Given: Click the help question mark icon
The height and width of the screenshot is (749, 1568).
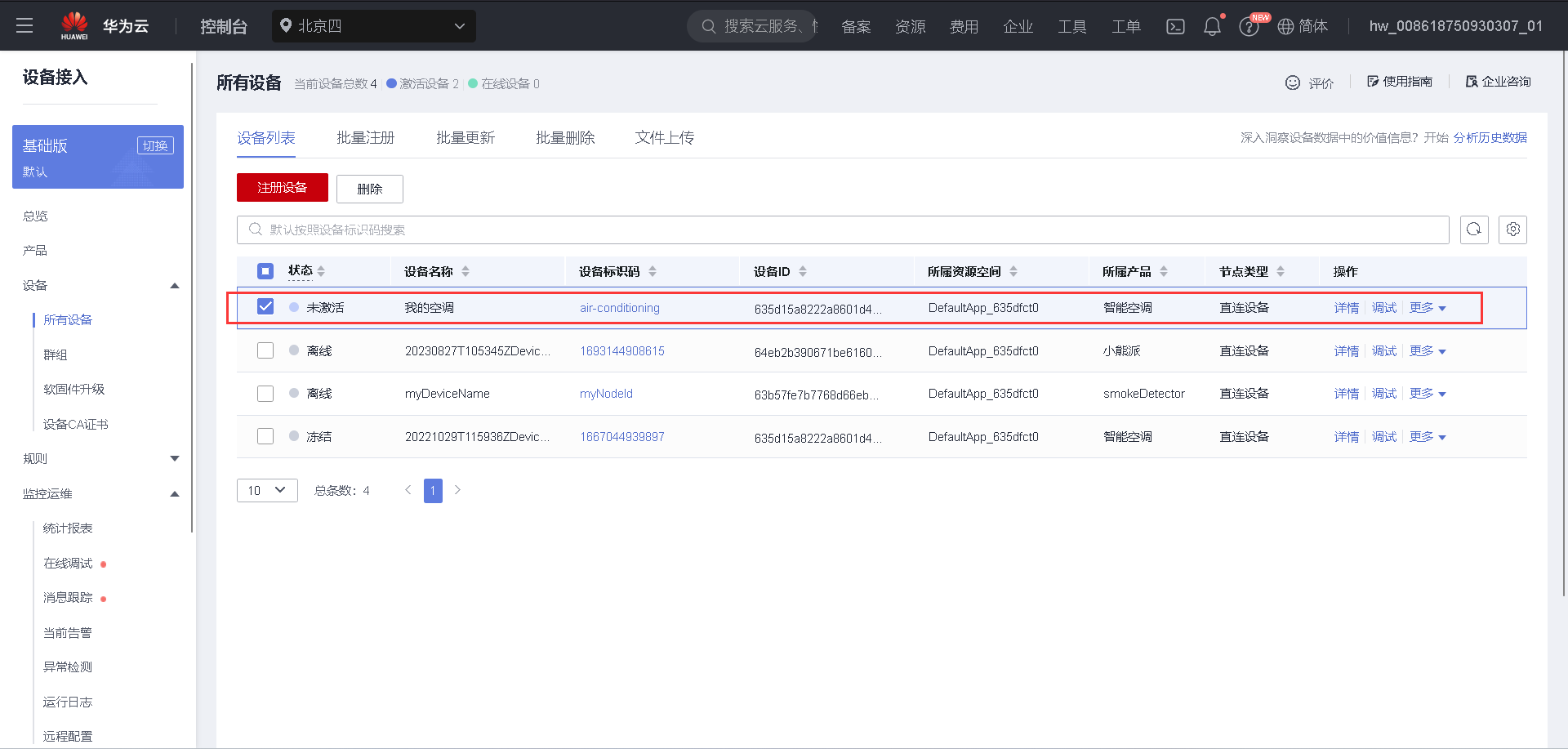Looking at the screenshot, I should pos(1249,25).
